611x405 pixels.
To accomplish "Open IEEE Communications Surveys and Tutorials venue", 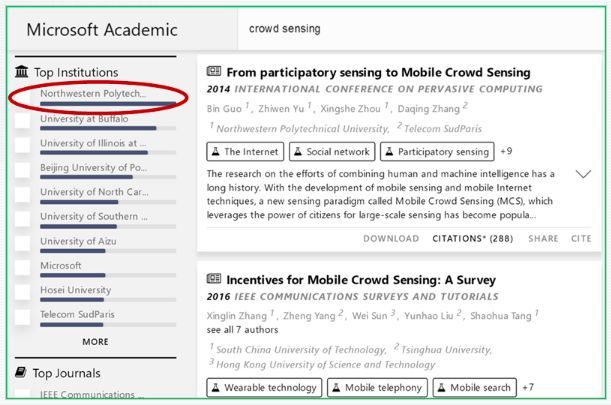I will tap(366, 296).
